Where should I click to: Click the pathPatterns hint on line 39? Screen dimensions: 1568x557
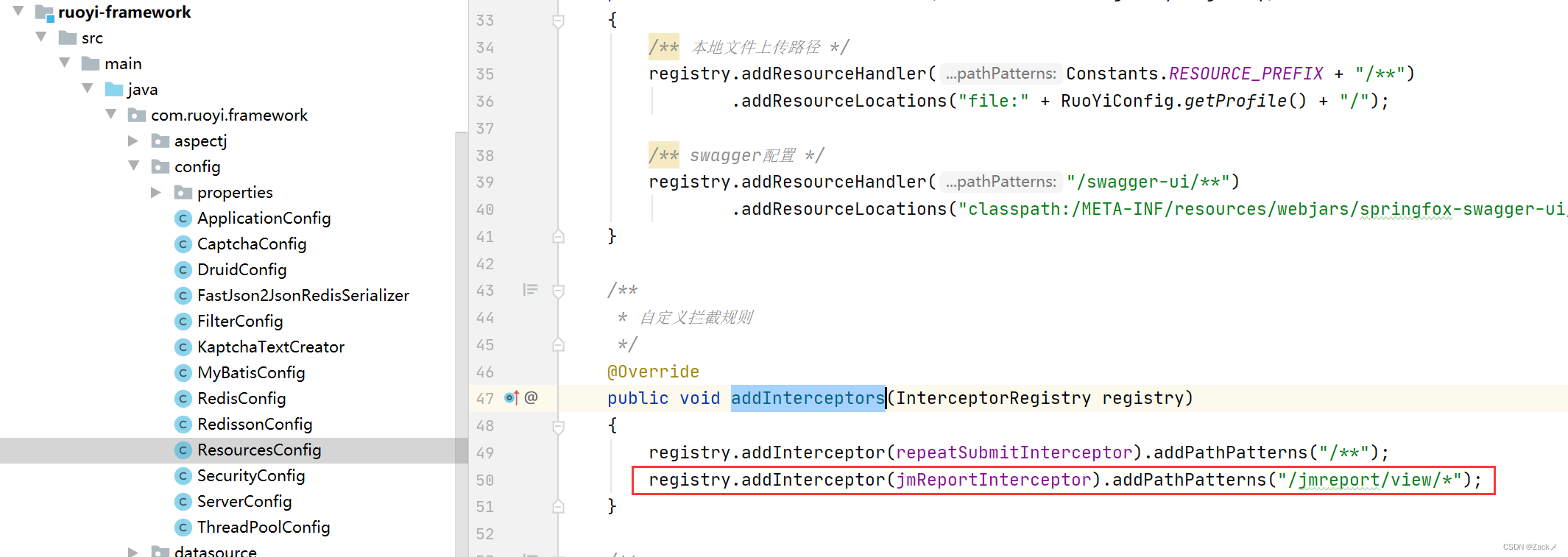click(x=1000, y=182)
